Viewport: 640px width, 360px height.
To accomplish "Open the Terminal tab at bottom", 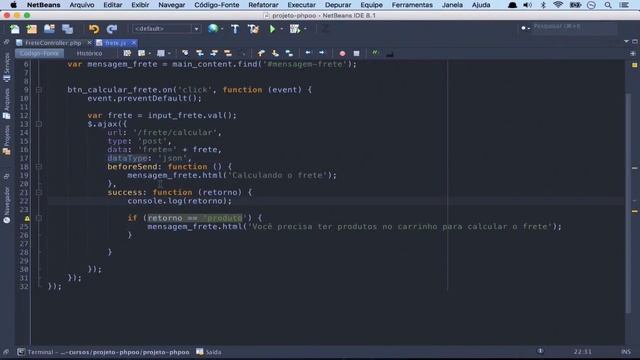I will [104, 352].
